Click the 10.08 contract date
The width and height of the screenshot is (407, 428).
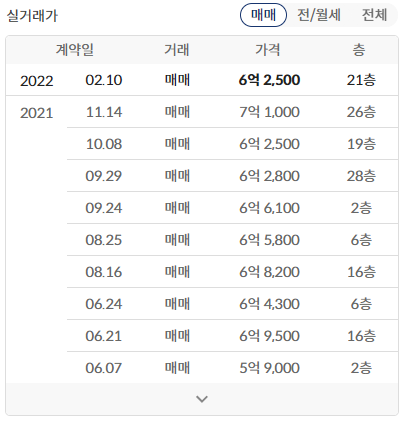pyautogui.click(x=104, y=144)
